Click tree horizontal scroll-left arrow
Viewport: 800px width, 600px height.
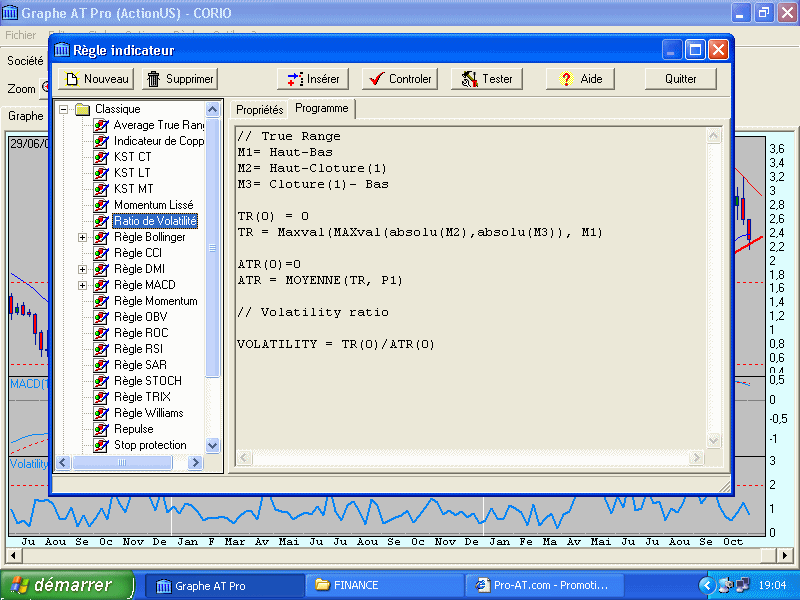63,463
